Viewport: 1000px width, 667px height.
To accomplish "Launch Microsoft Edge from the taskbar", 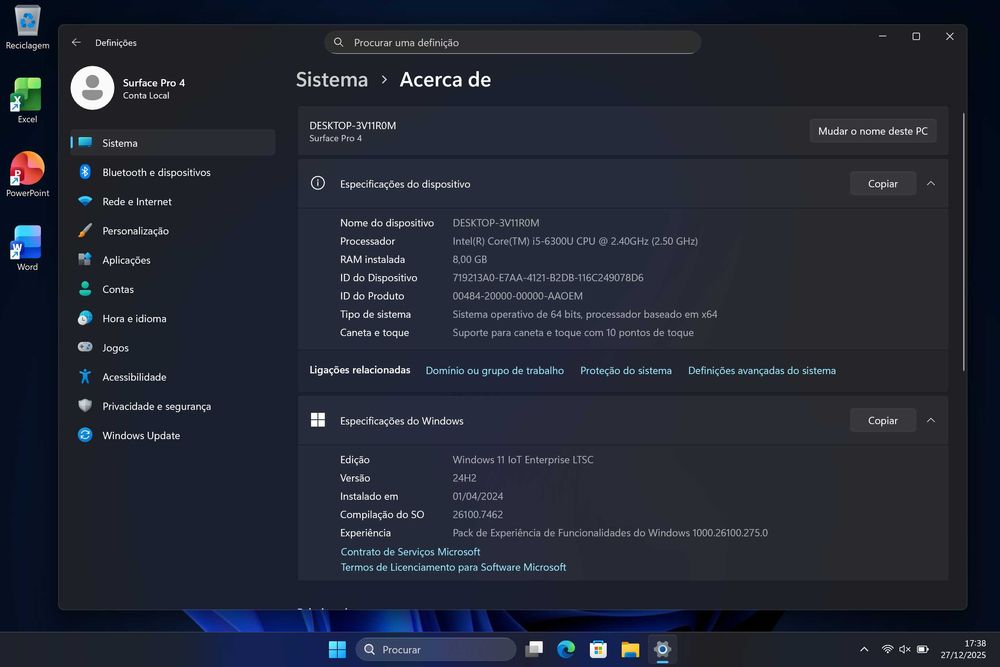I will 566,649.
